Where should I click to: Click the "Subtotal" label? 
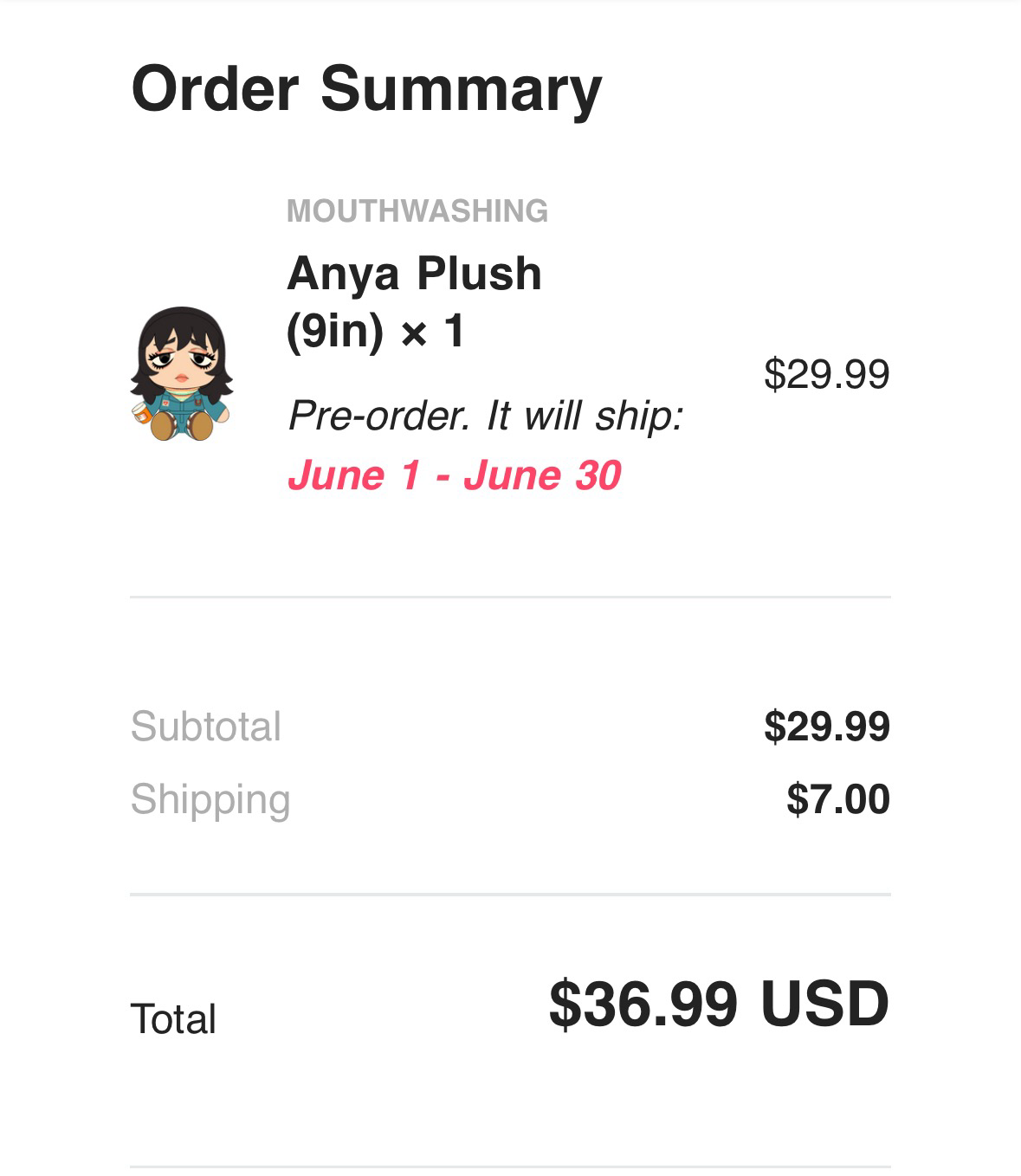pyautogui.click(x=206, y=727)
